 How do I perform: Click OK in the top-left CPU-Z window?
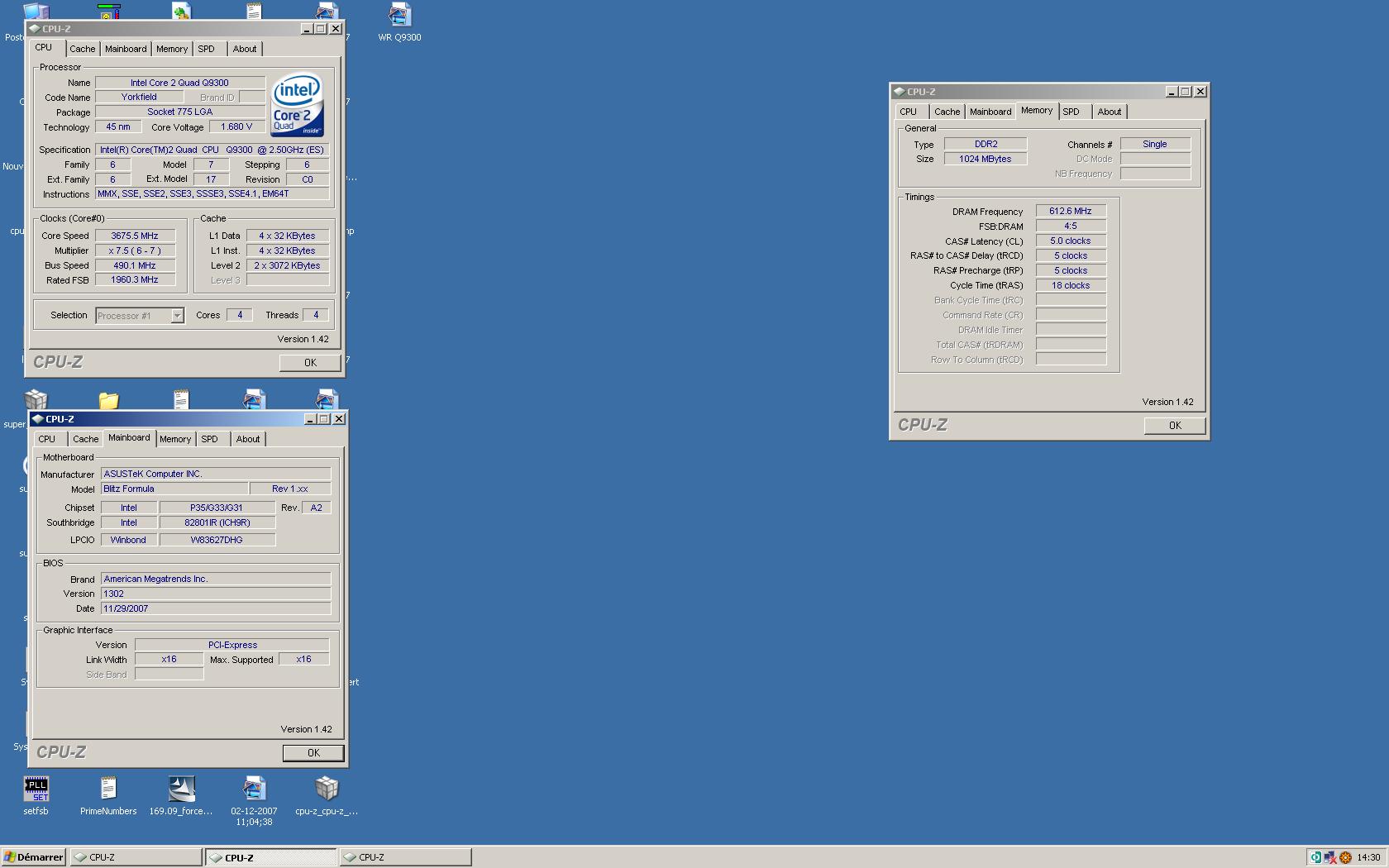(x=310, y=363)
